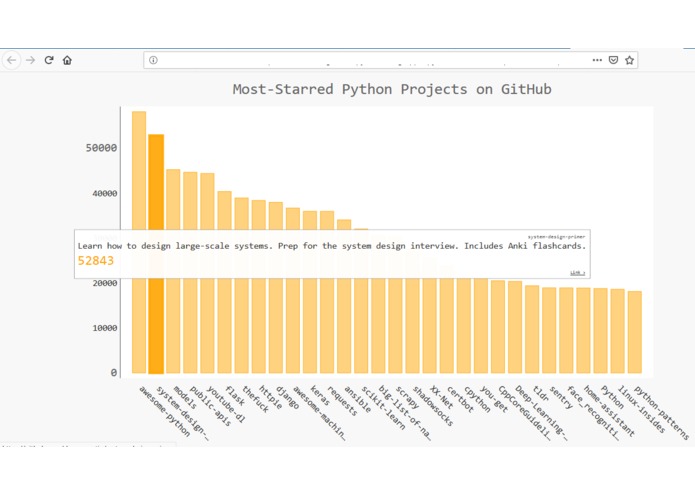Click the scrapy x-axis label
This screenshot has width=695, height=494.
[407, 397]
